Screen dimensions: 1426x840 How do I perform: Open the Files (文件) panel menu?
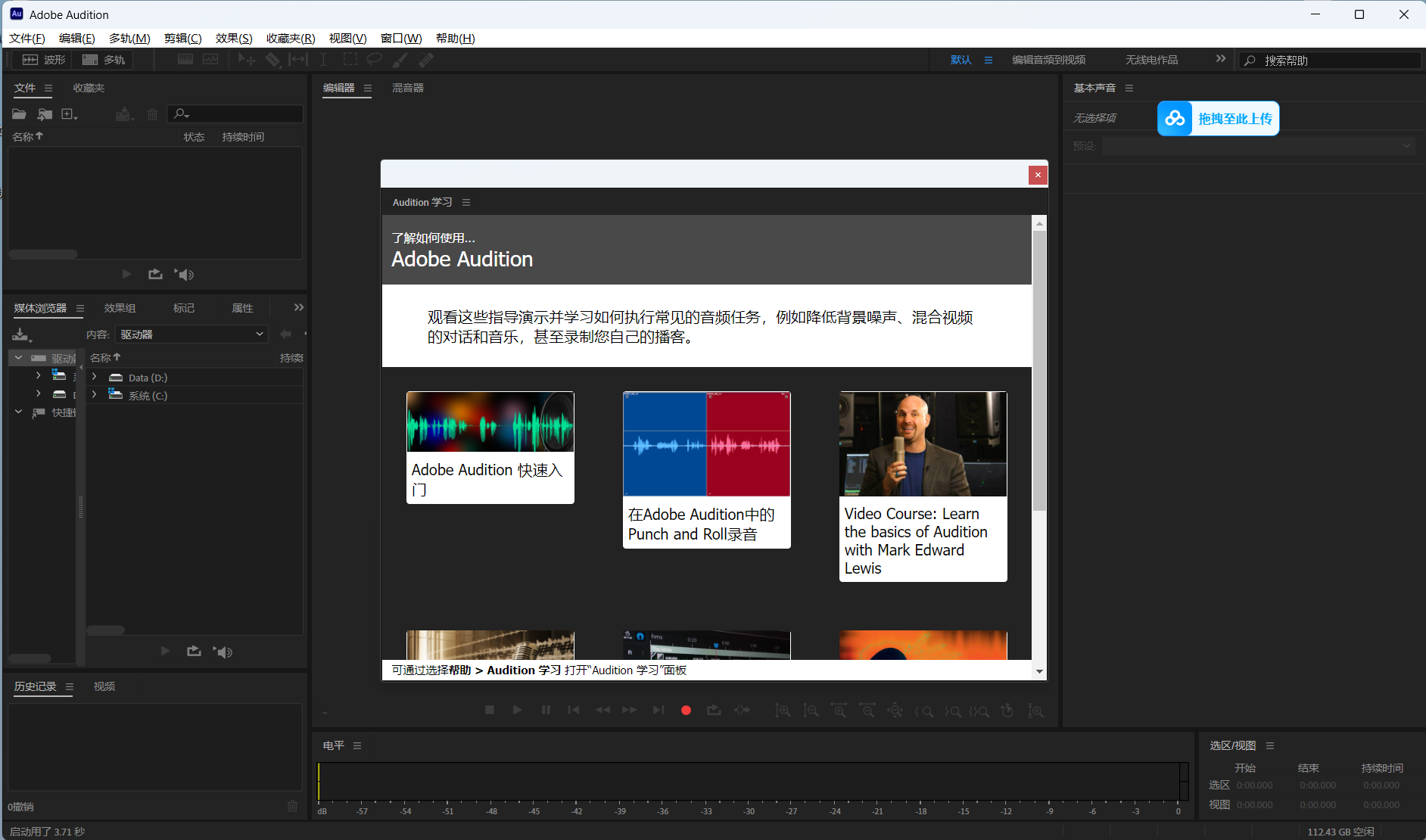(48, 88)
